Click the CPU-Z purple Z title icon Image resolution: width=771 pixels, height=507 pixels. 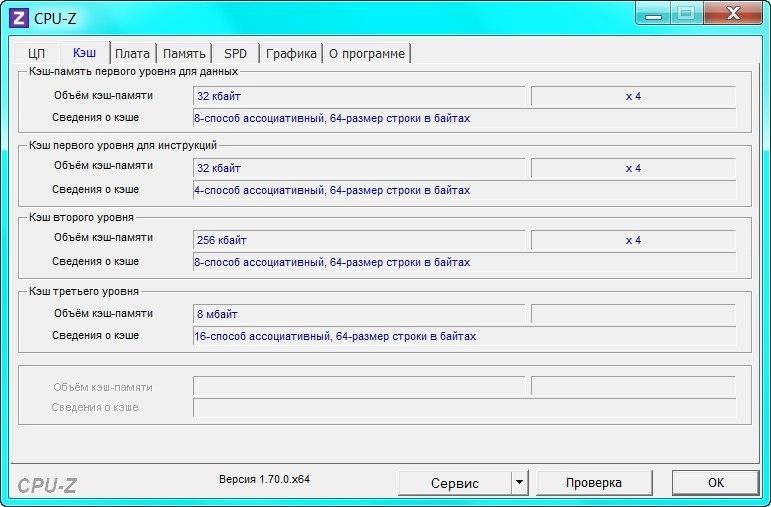pos(19,18)
